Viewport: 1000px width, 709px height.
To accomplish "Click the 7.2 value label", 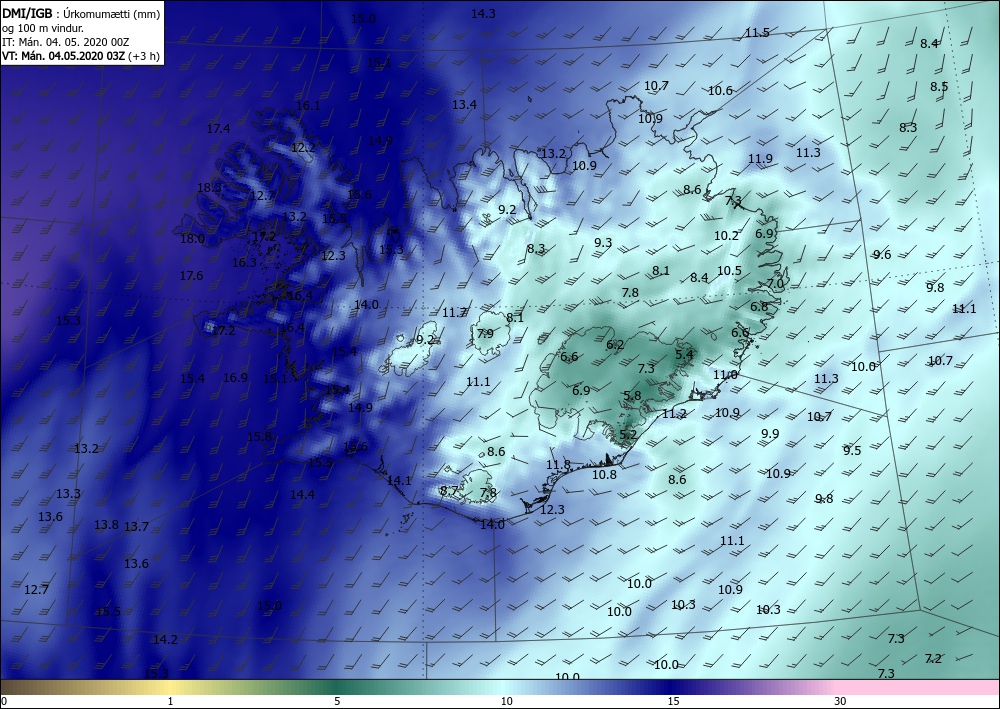I will pyautogui.click(x=933, y=658).
